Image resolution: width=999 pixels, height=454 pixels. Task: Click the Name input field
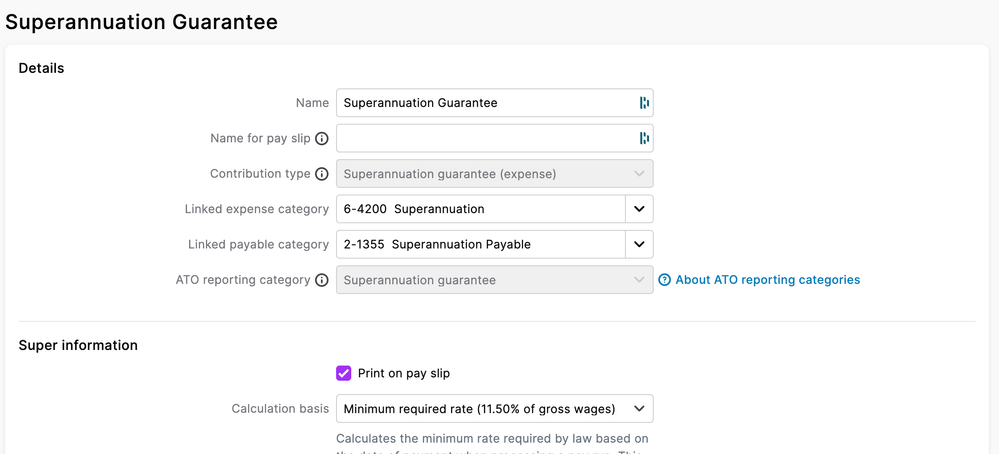click(485, 103)
